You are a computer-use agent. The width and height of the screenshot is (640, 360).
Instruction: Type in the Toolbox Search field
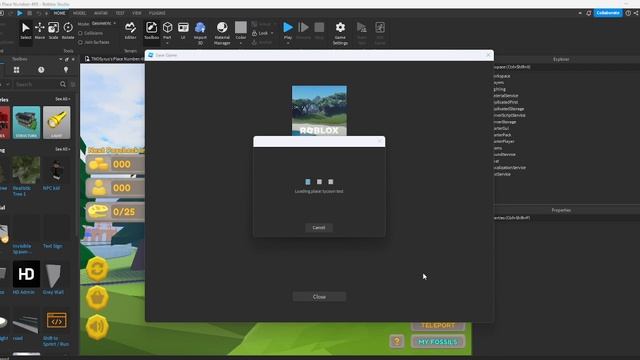point(36,84)
